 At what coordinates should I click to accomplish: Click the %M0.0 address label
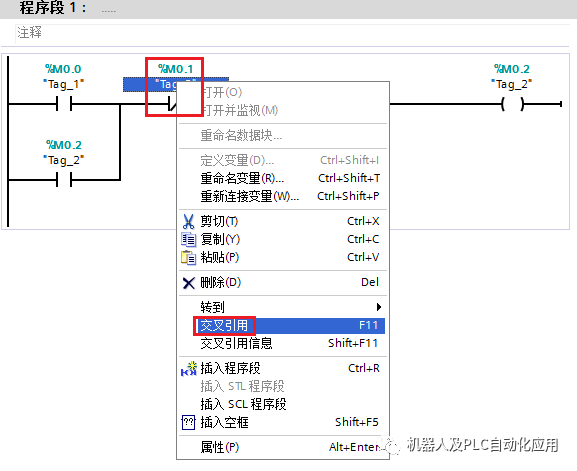pyautogui.click(x=63, y=69)
